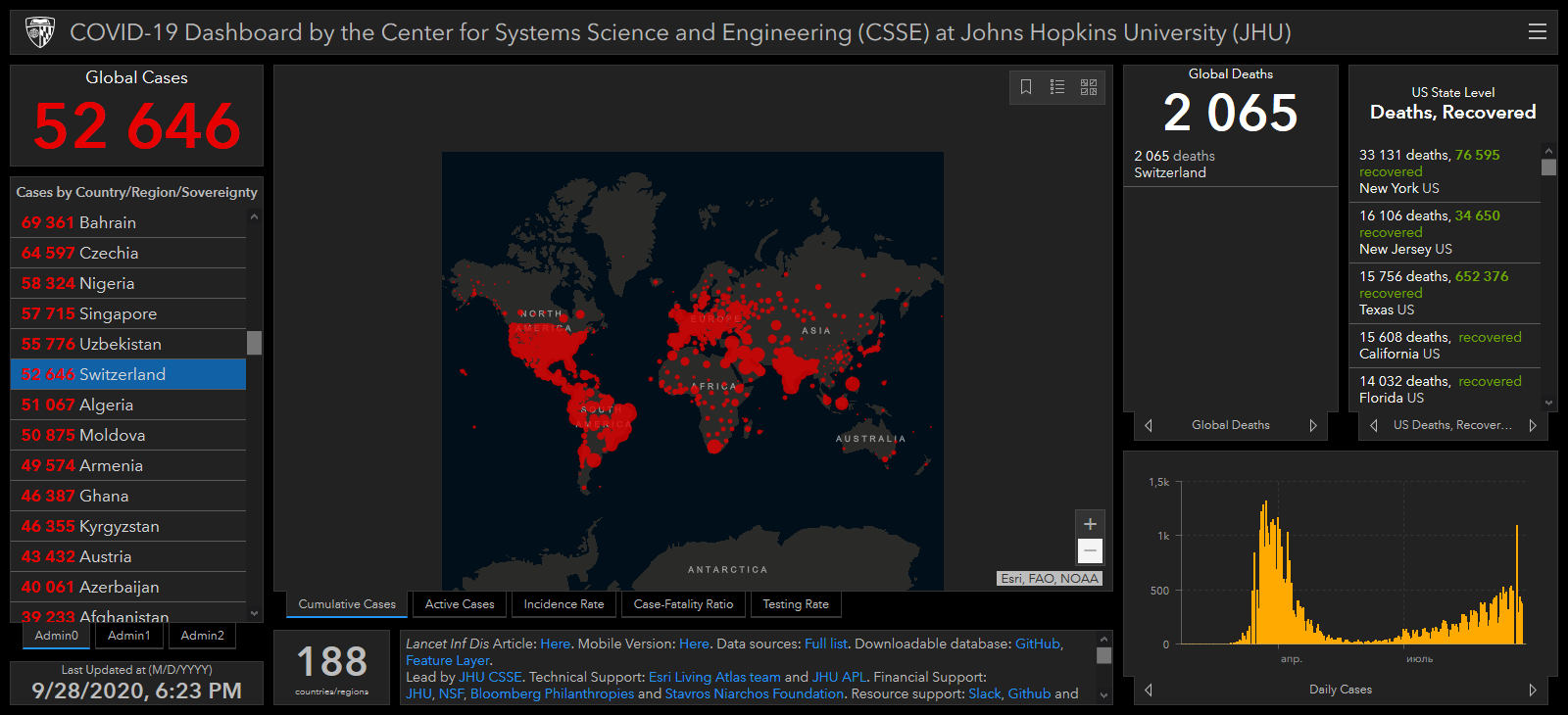Select Nigeria in country list

pos(128,283)
